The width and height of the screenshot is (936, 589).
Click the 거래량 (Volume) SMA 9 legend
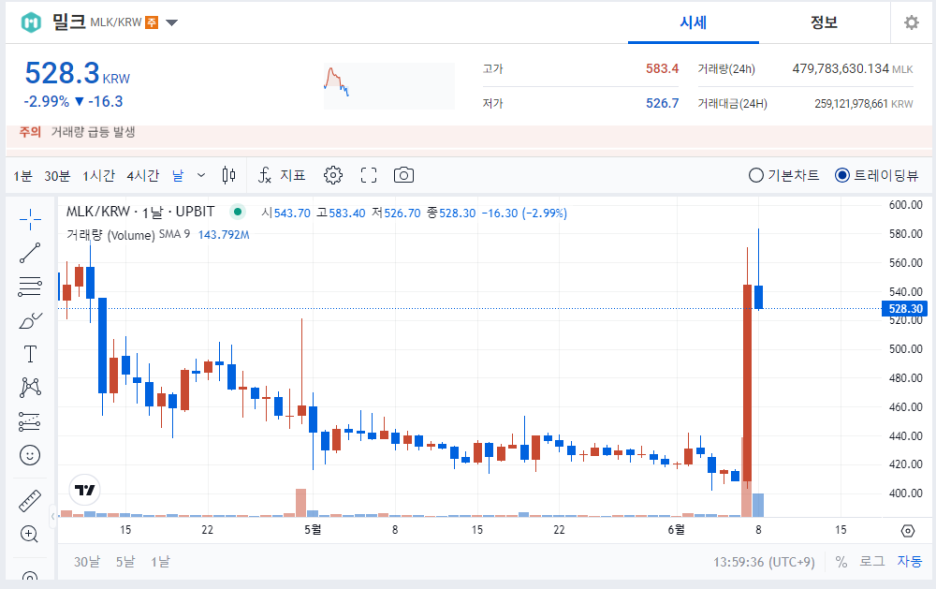coord(128,235)
